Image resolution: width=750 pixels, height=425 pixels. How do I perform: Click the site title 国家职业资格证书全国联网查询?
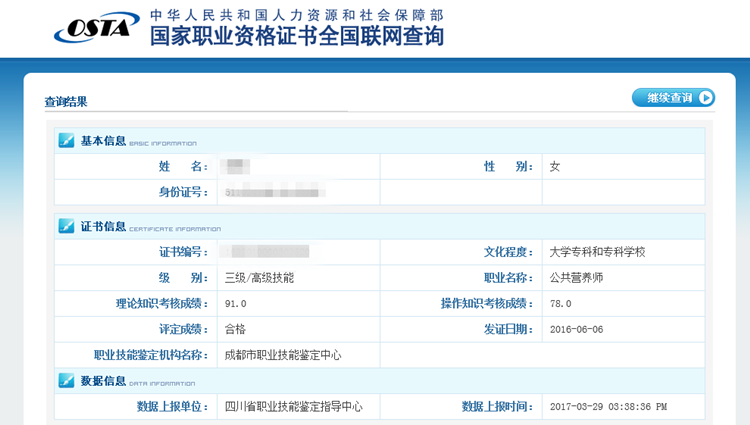297,36
